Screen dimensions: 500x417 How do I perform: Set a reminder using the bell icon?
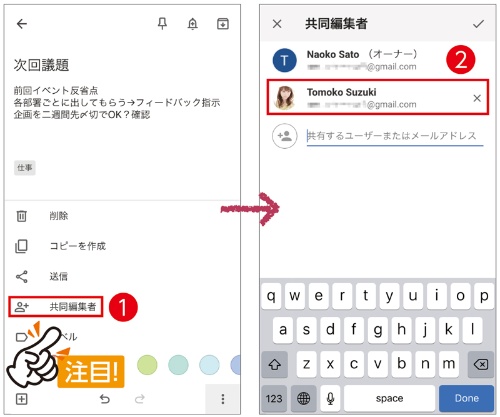[193, 24]
